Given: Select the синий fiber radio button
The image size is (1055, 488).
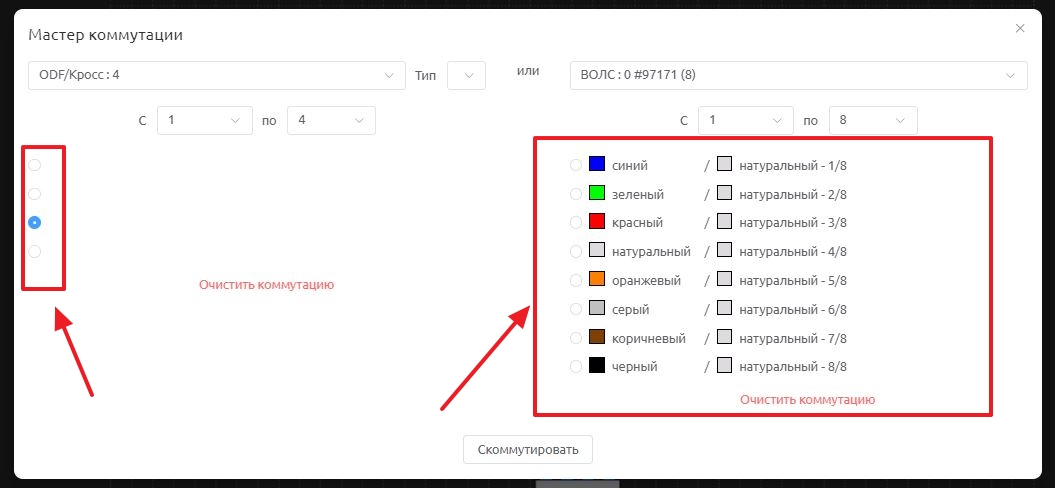Looking at the screenshot, I should 576,165.
